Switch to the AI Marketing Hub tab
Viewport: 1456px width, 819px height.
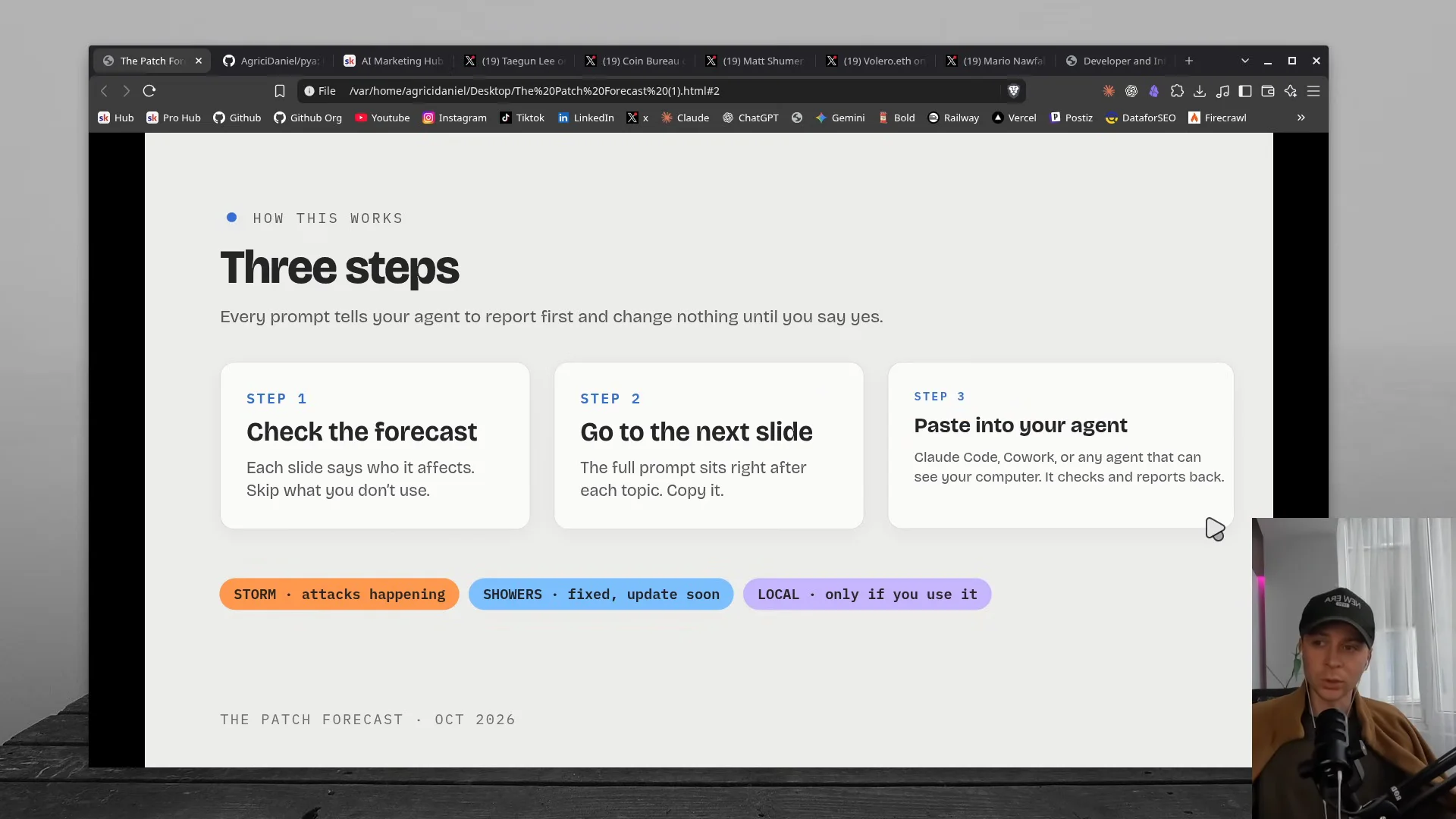[x=394, y=61]
